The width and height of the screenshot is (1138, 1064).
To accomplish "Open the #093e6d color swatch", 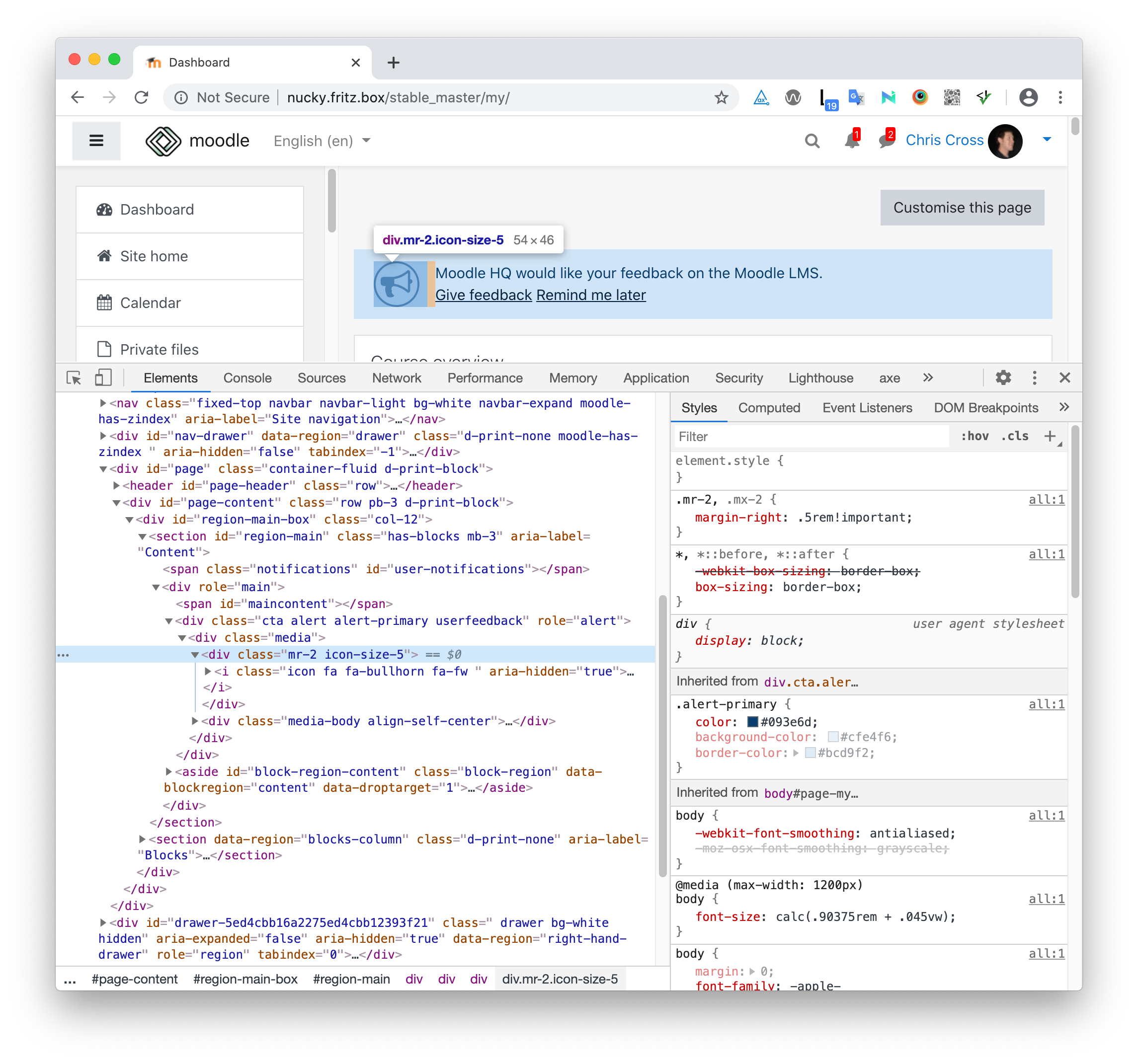I will 753,721.
